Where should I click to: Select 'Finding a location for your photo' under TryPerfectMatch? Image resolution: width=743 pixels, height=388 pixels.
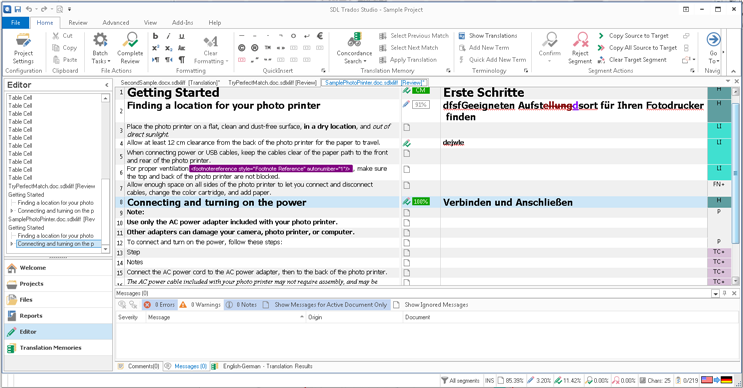tap(55, 203)
